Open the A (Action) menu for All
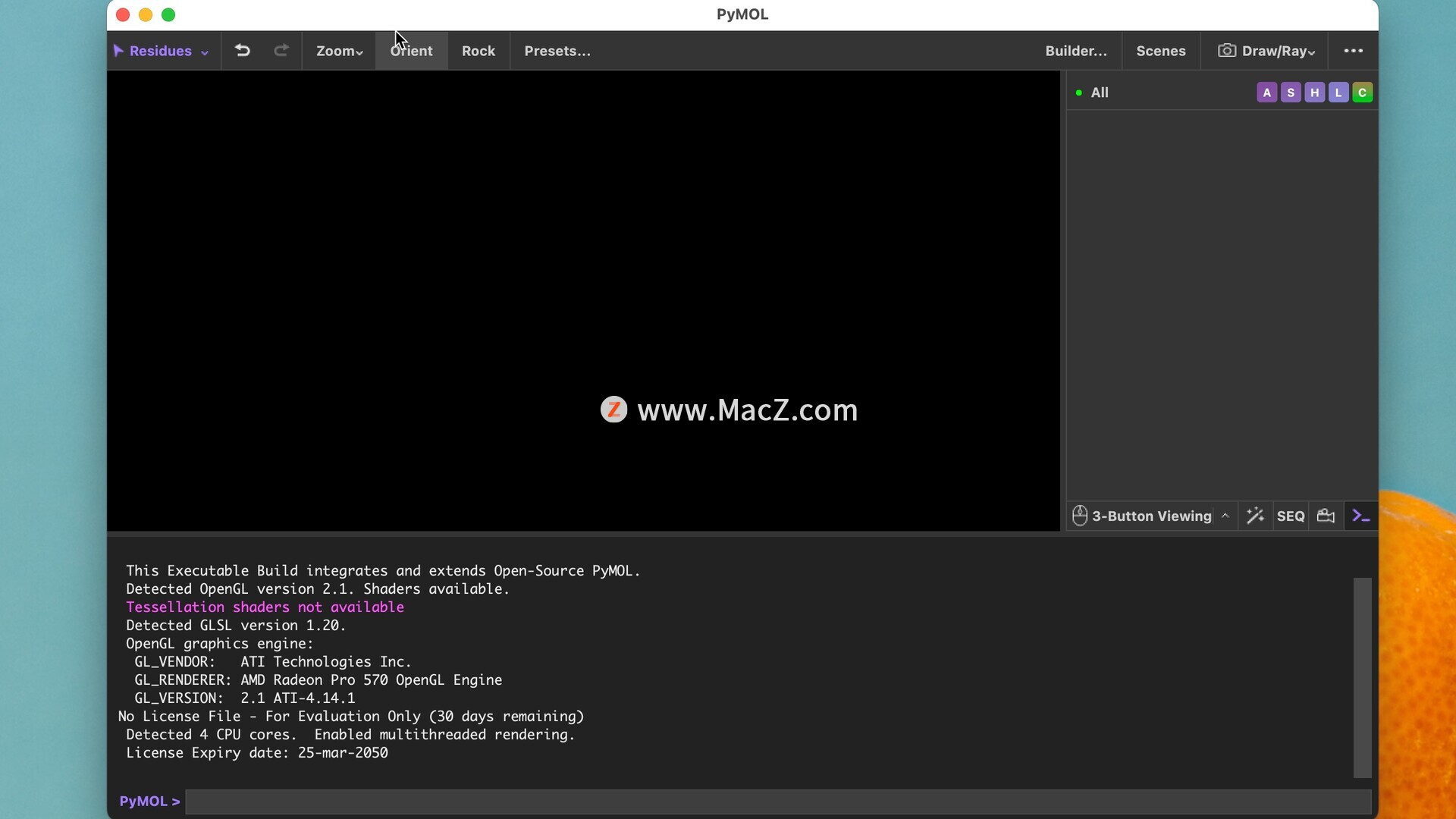Viewport: 1456px width, 819px height. pos(1266,93)
